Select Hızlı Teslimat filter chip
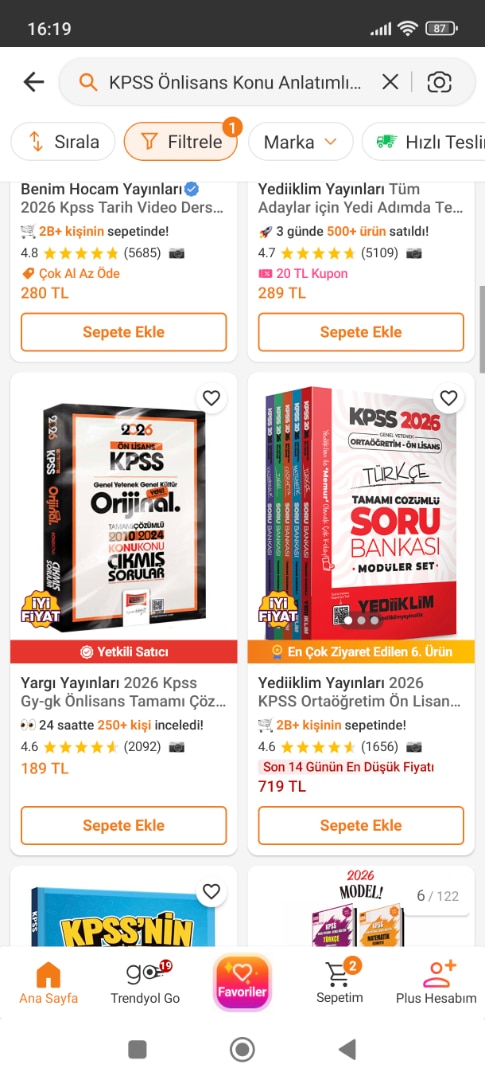This screenshot has height=1080, width=485. pos(423,142)
